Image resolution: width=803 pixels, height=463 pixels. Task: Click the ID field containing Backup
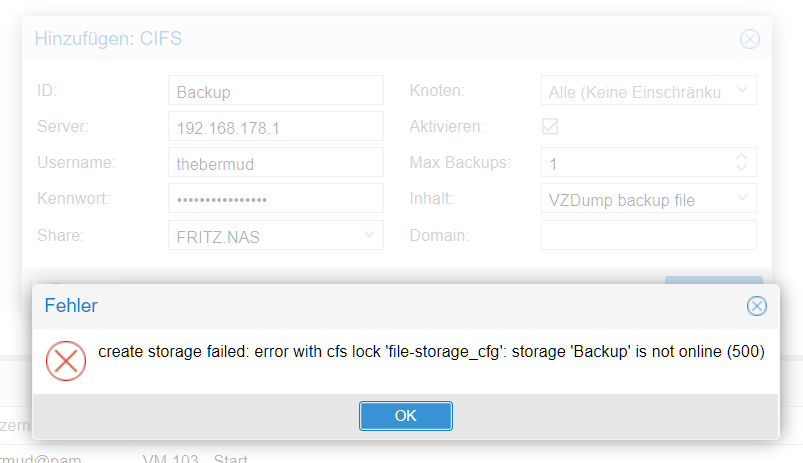click(276, 91)
